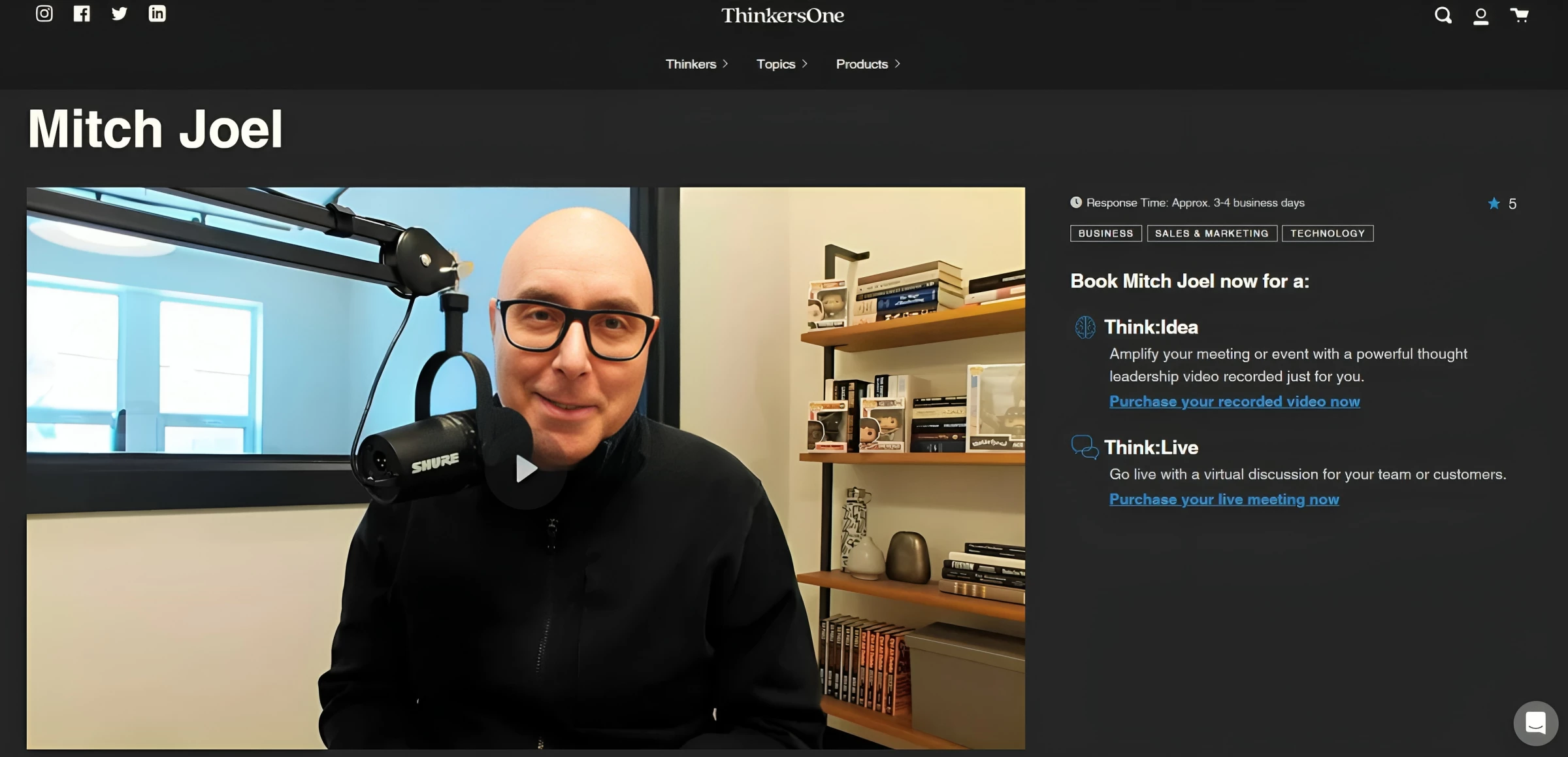Viewport: 1568px width, 757px height.
Task: Click the blue rating star
Action: tap(1494, 203)
